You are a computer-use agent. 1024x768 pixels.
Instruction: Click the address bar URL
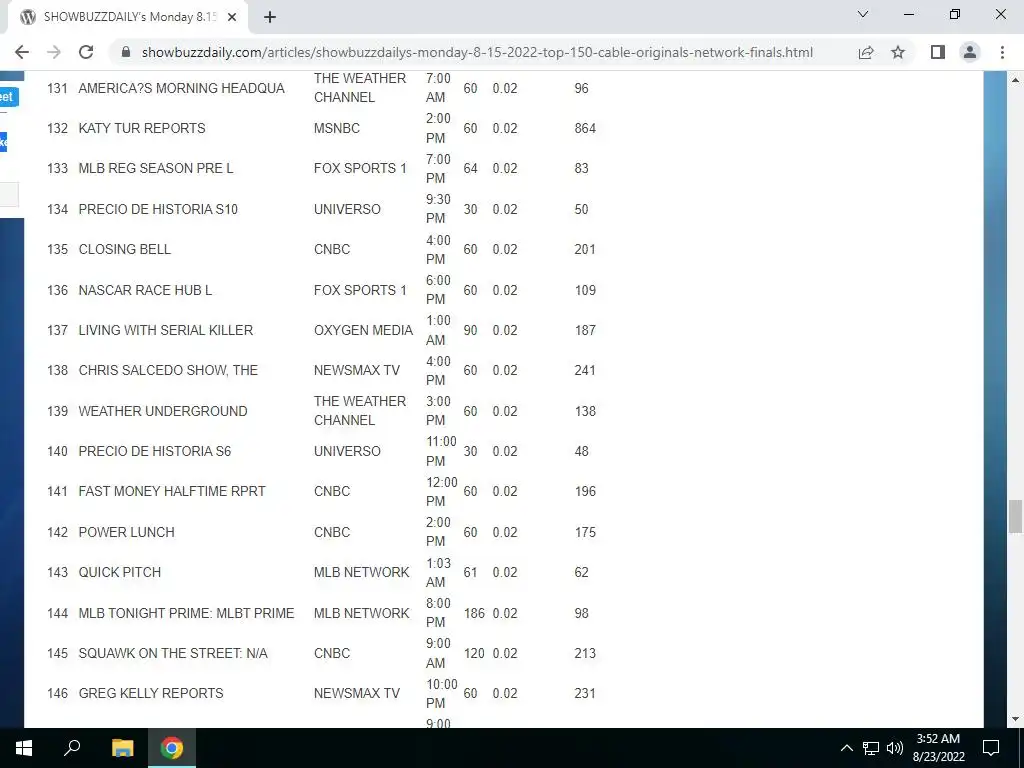(477, 52)
